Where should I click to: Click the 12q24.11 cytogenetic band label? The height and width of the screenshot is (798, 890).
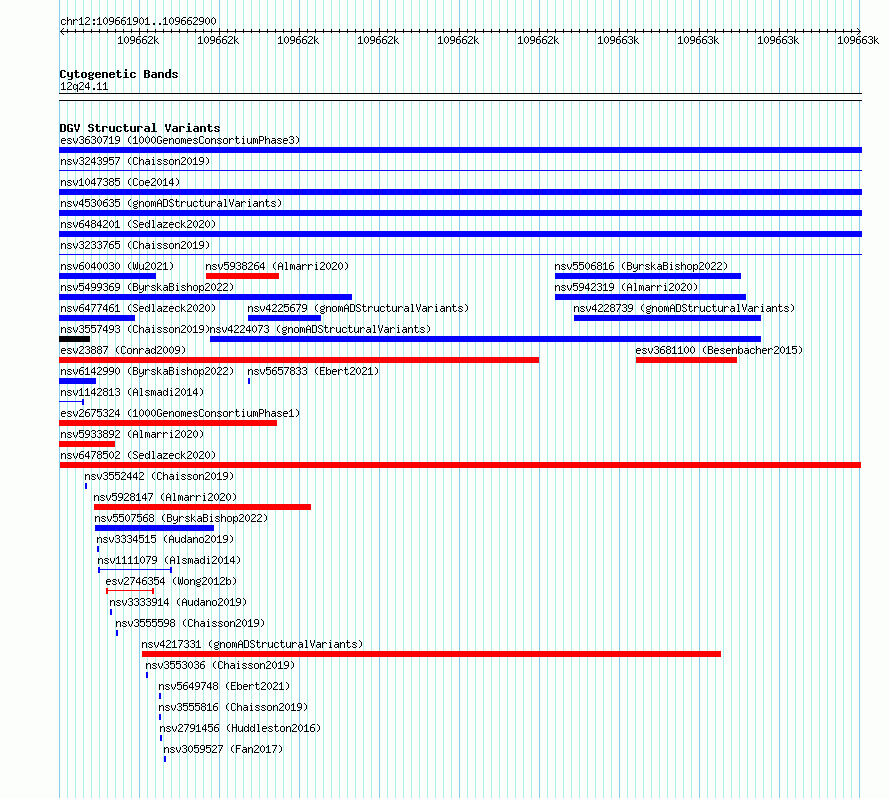click(x=84, y=86)
